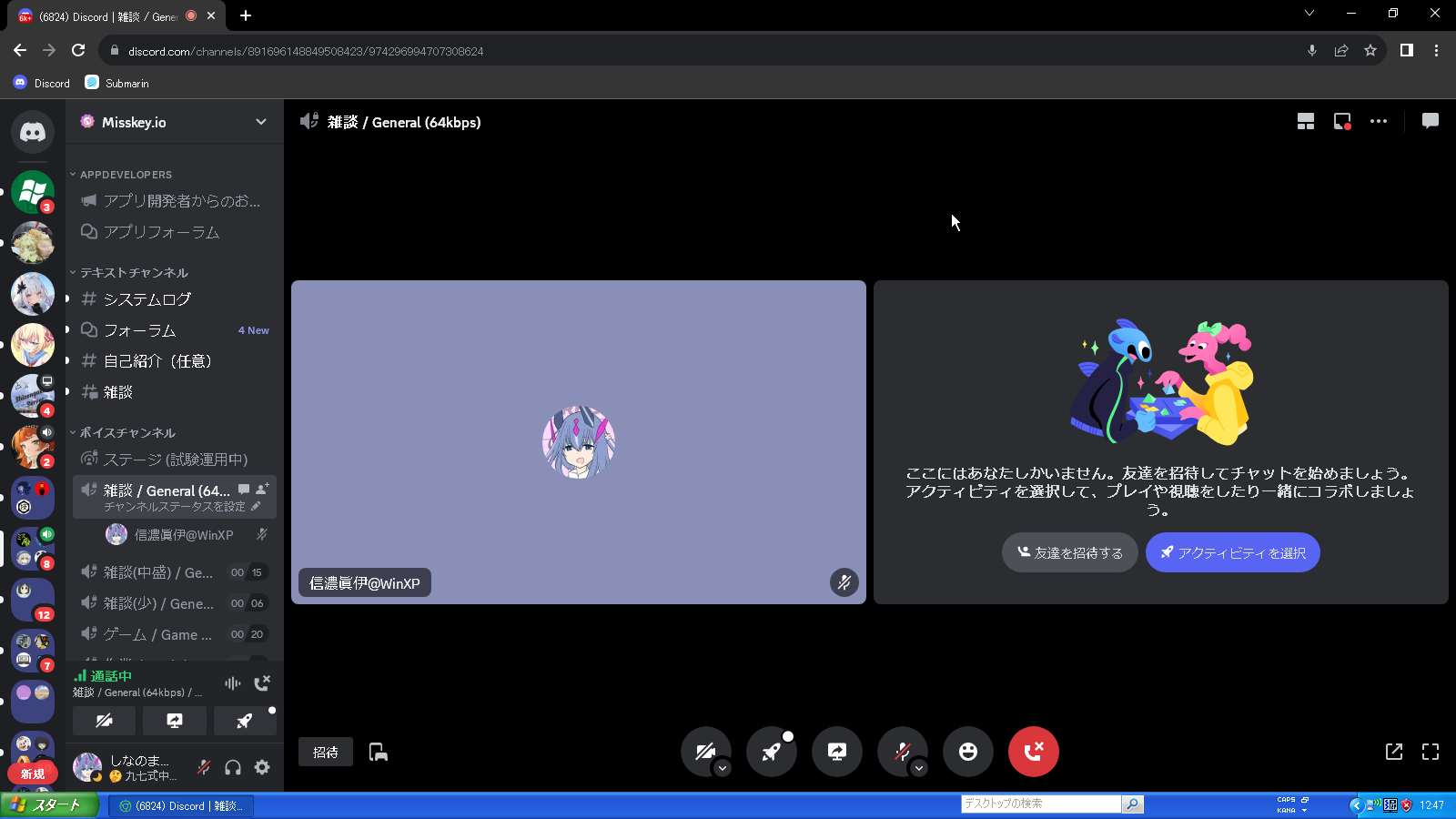Share screen from sidebar voice panel
This screenshot has width=1456, height=819.
[175, 721]
